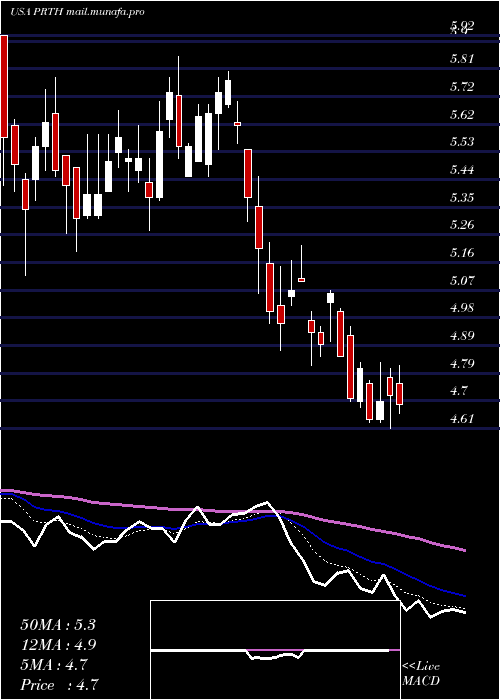The height and width of the screenshot is (700, 500).
Task: Click the tall red first candlestick at chart's left edge
Action: (4, 86)
